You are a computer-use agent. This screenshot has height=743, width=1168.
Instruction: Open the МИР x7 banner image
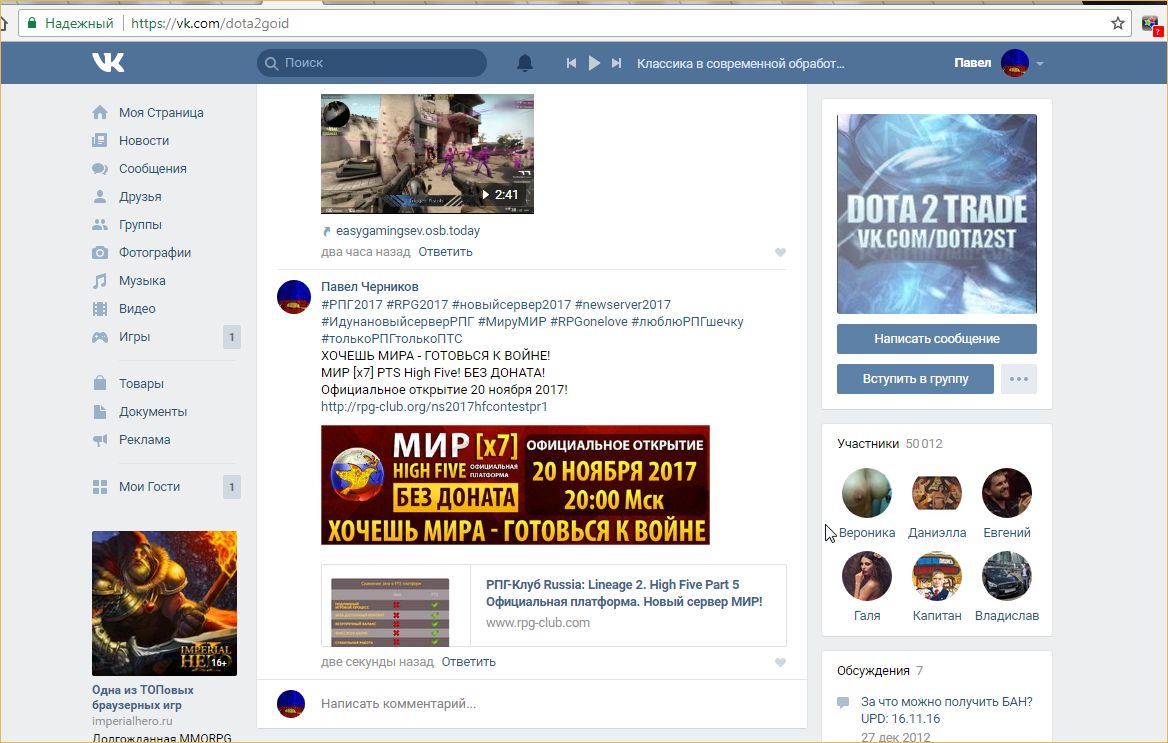(x=515, y=485)
